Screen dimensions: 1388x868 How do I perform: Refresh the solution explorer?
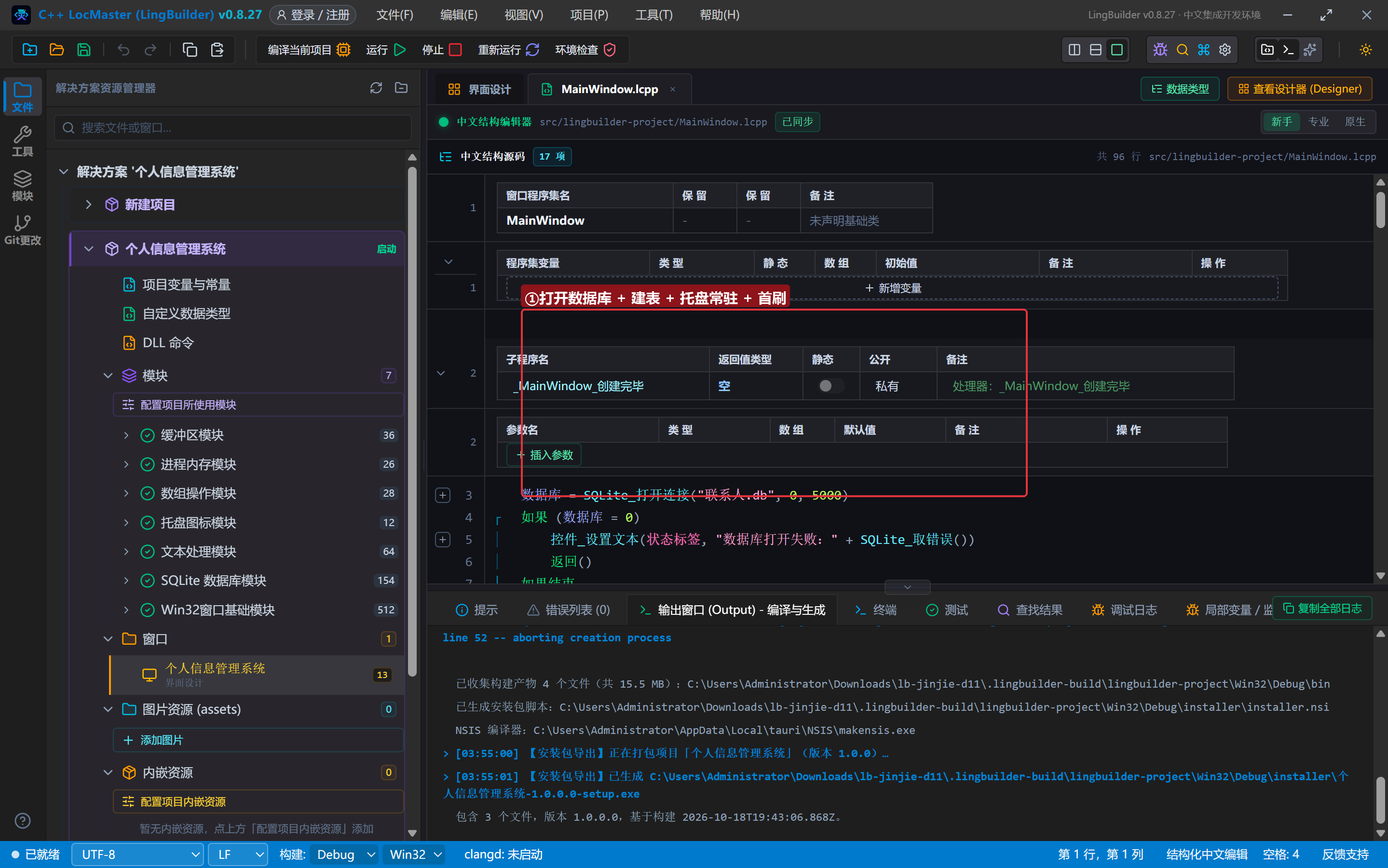pos(376,88)
